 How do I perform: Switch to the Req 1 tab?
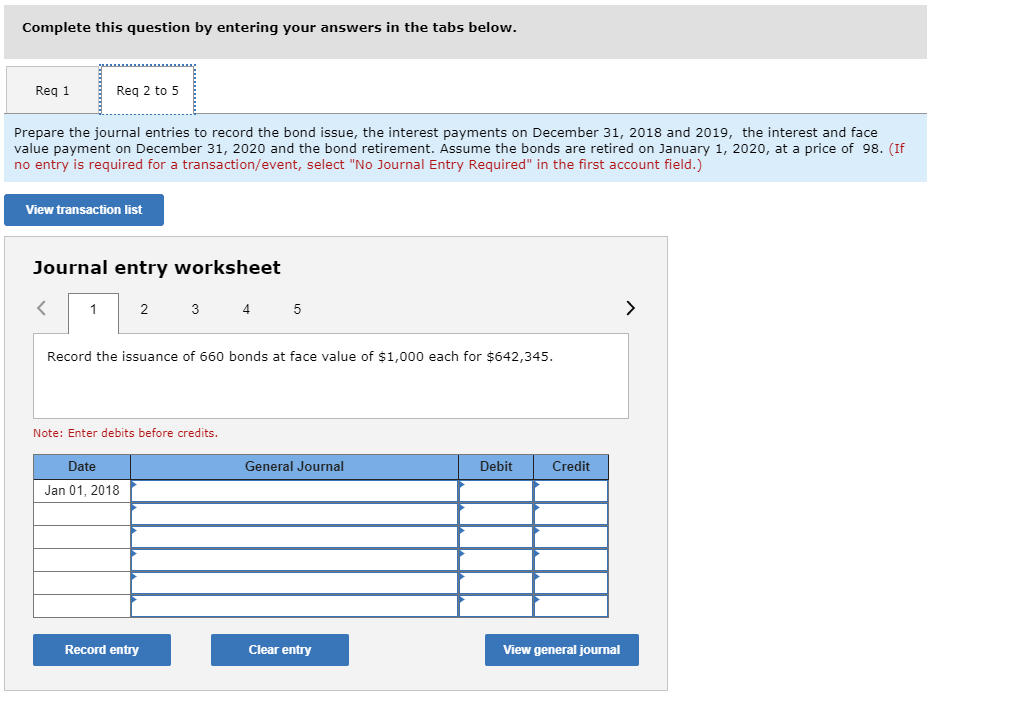click(x=52, y=90)
